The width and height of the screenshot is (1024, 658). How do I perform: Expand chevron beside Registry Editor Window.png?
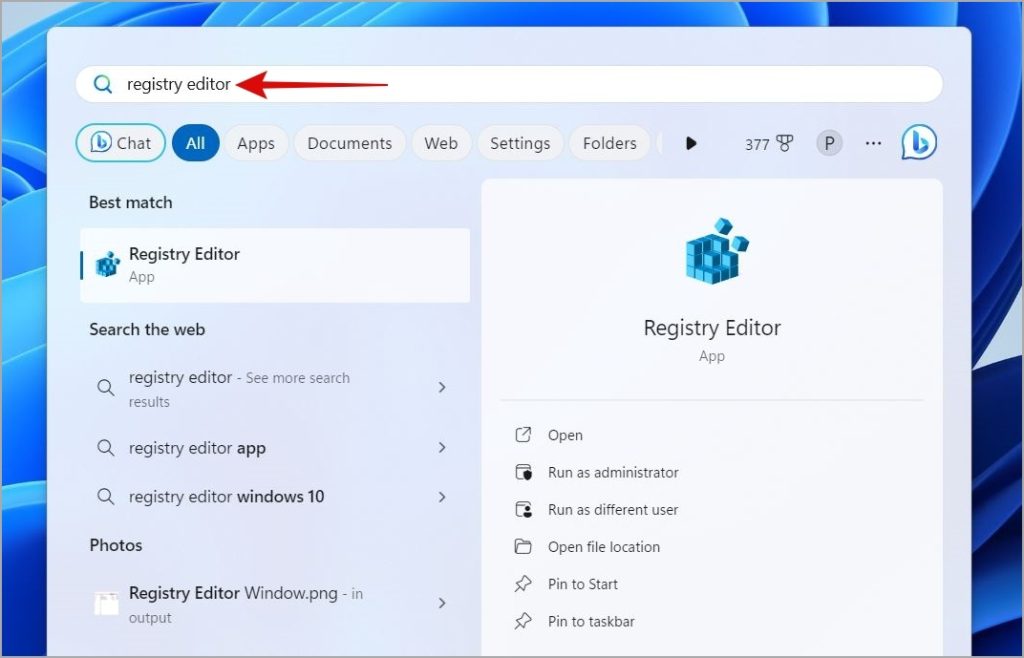coord(442,603)
